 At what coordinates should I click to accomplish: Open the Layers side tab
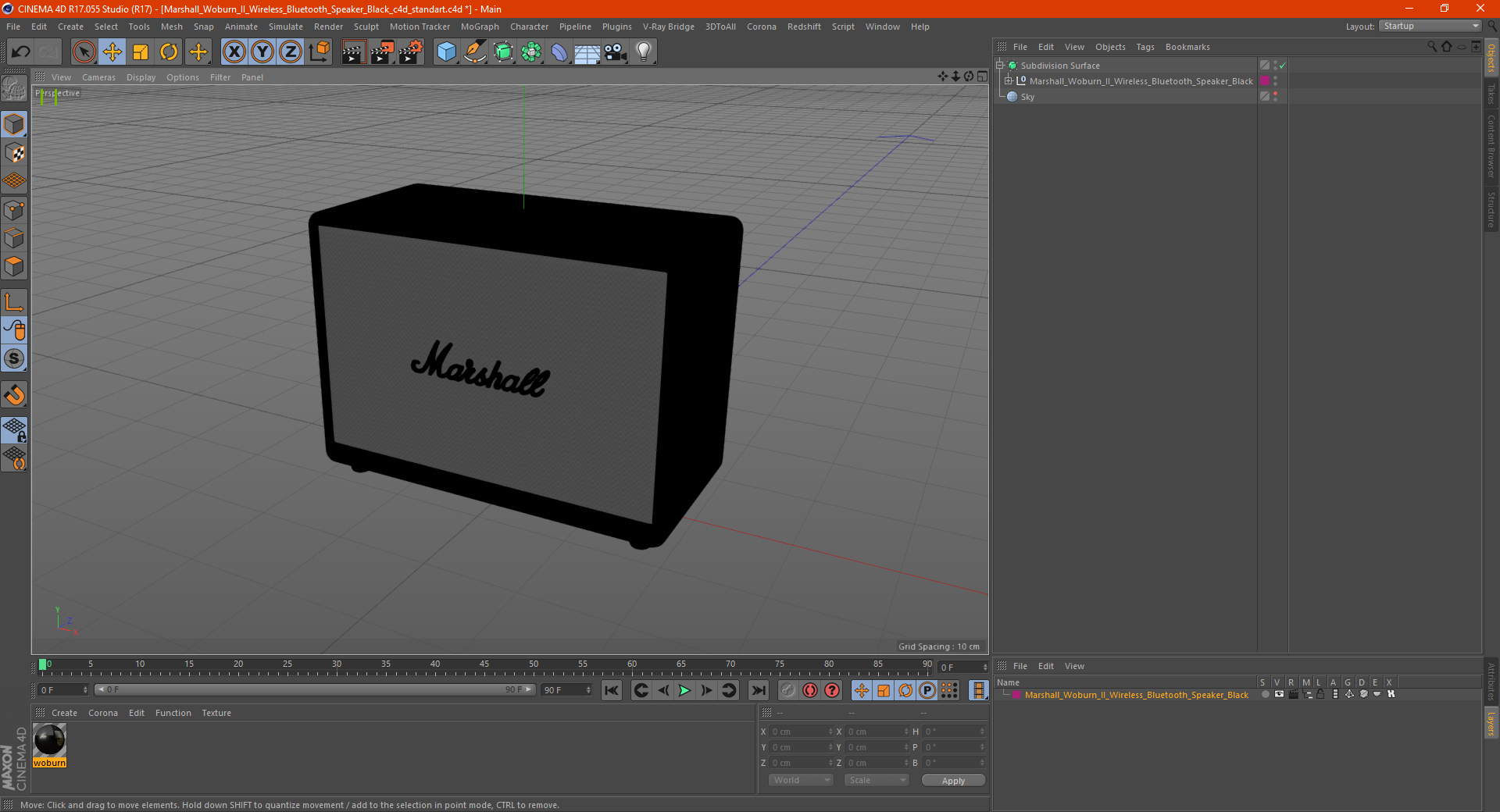(x=1491, y=723)
